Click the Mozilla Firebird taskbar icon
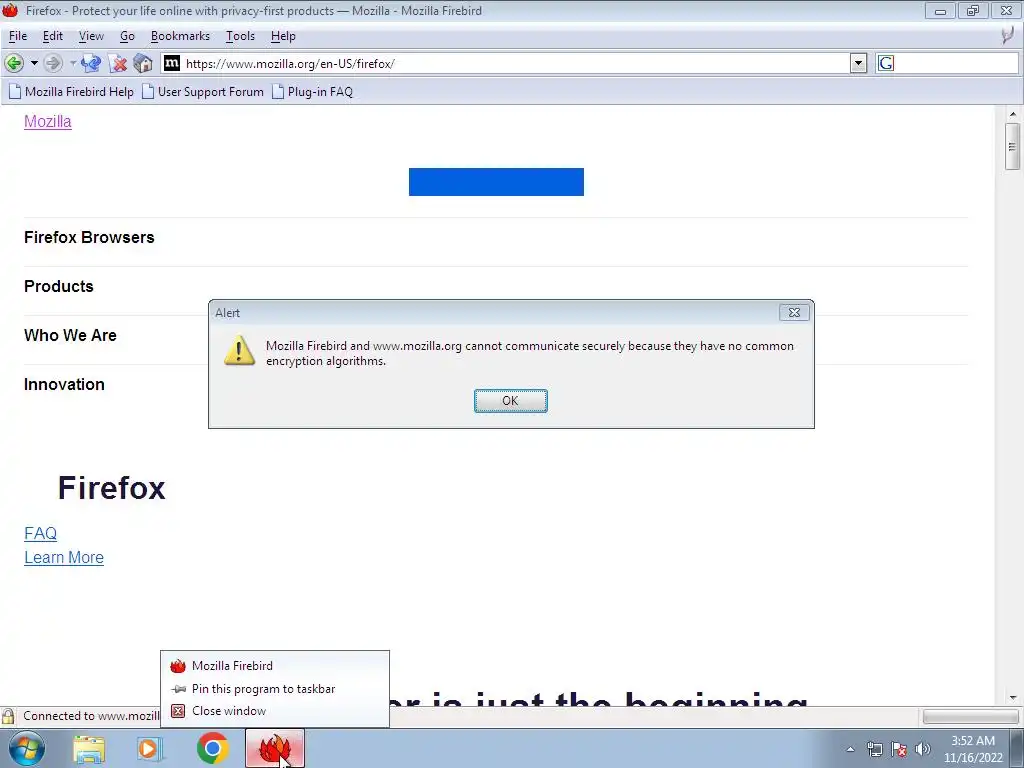Screen dimensions: 1024x768 (x=275, y=748)
